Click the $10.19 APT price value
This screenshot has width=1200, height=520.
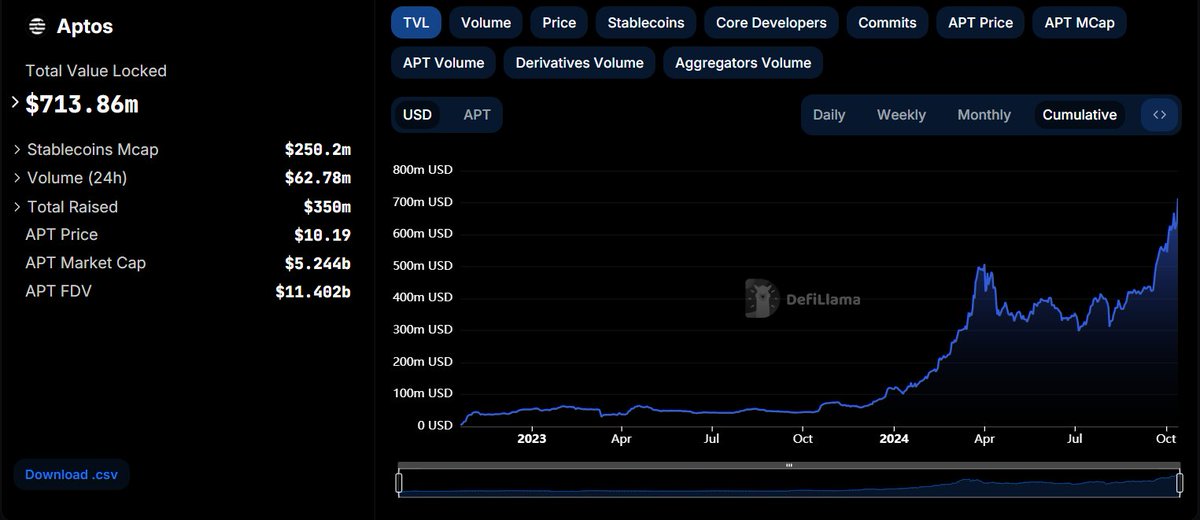coord(322,235)
